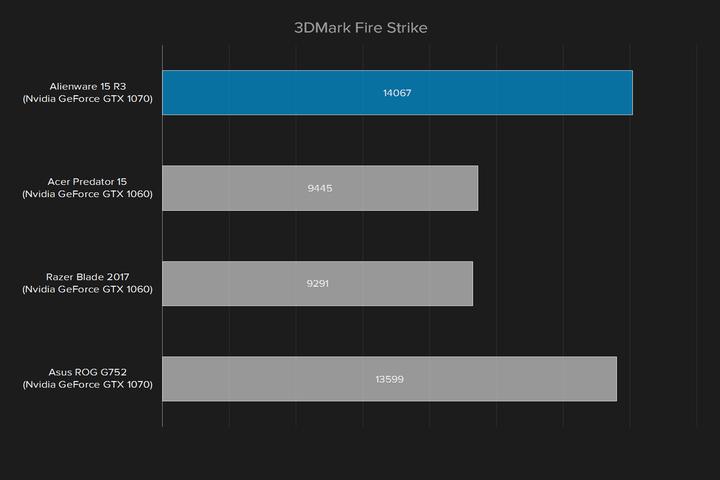
Task: Click the right end of the Alienware bar
Action: pyautogui.click(x=628, y=93)
